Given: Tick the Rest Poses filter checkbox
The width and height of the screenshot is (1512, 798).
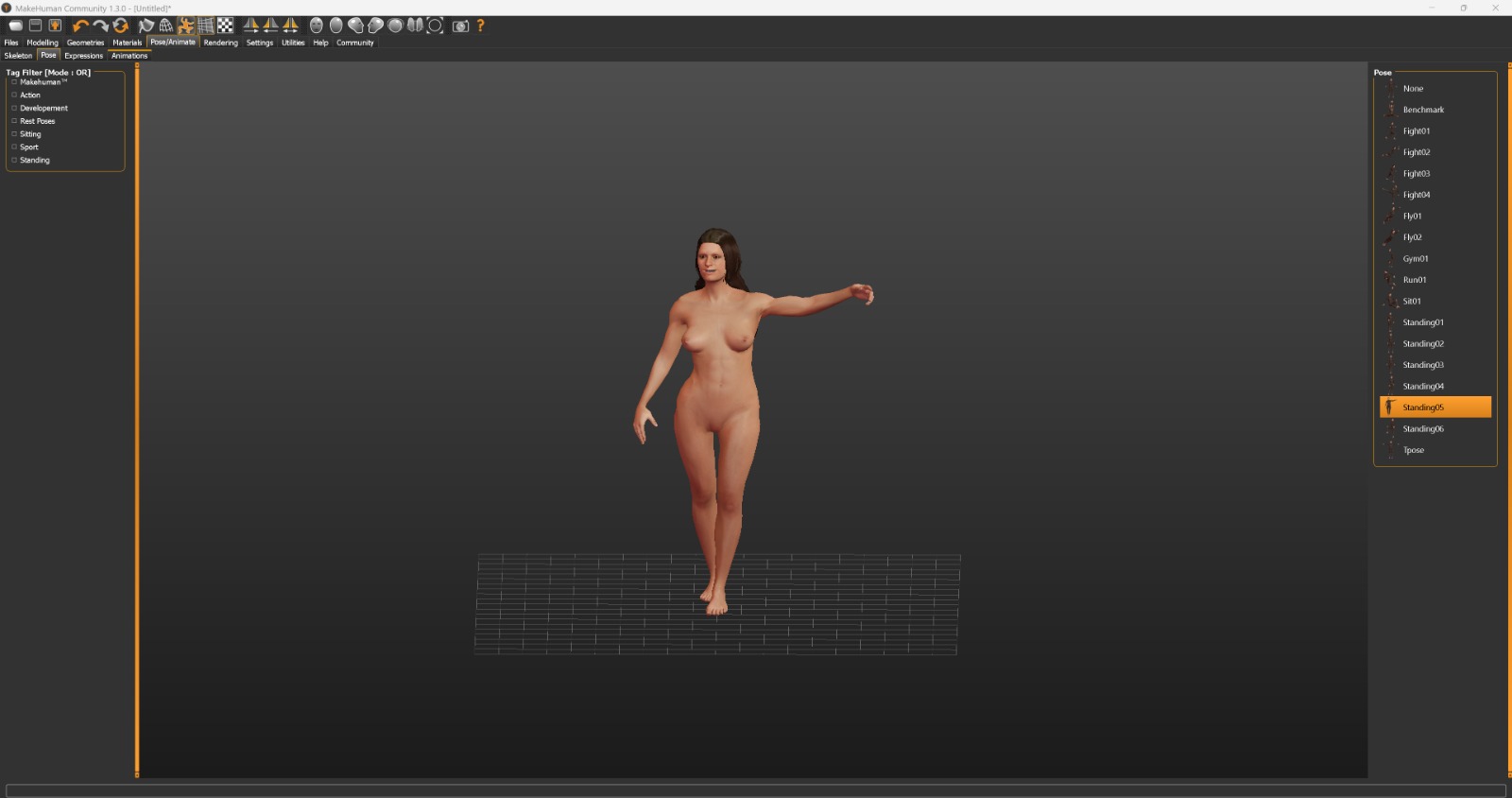Looking at the screenshot, I should coord(14,121).
